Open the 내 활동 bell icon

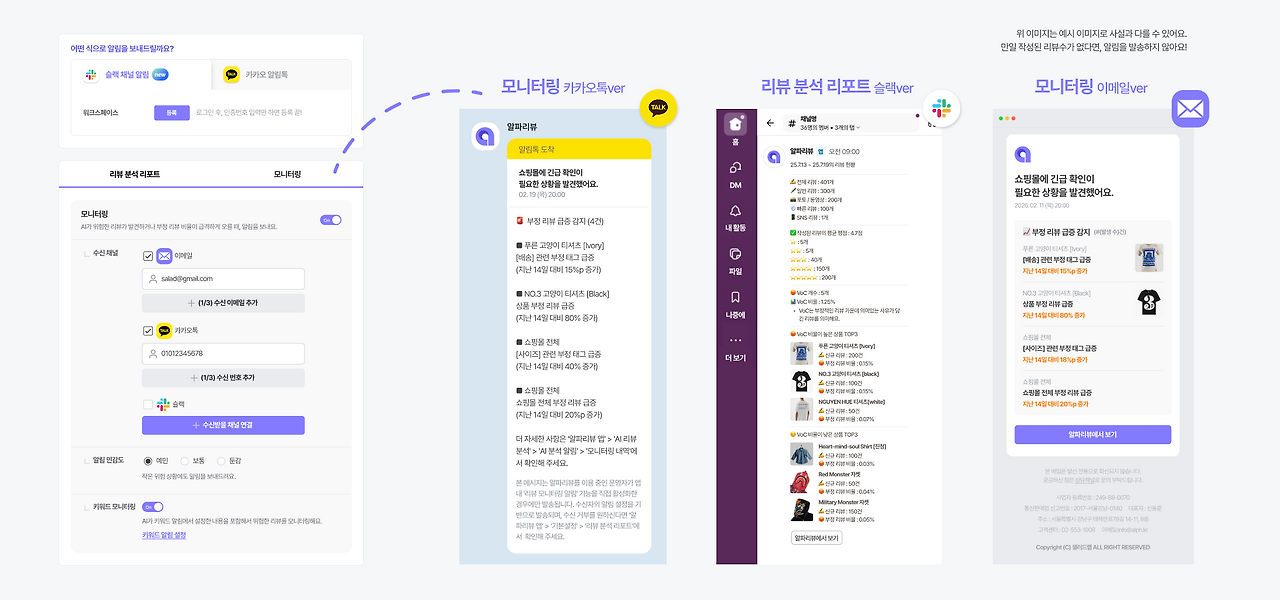[x=736, y=211]
